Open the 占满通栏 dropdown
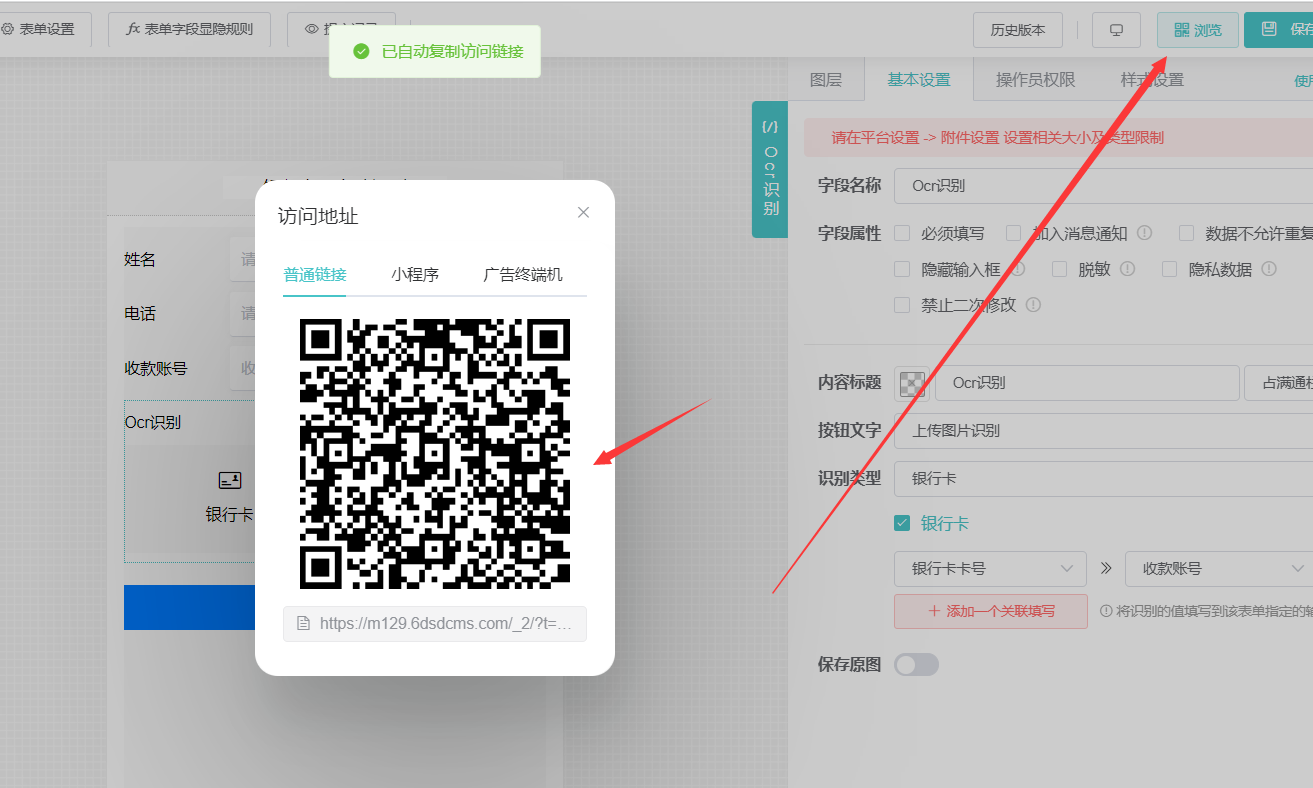Screen dimensions: 1313x788 (x=1279, y=383)
